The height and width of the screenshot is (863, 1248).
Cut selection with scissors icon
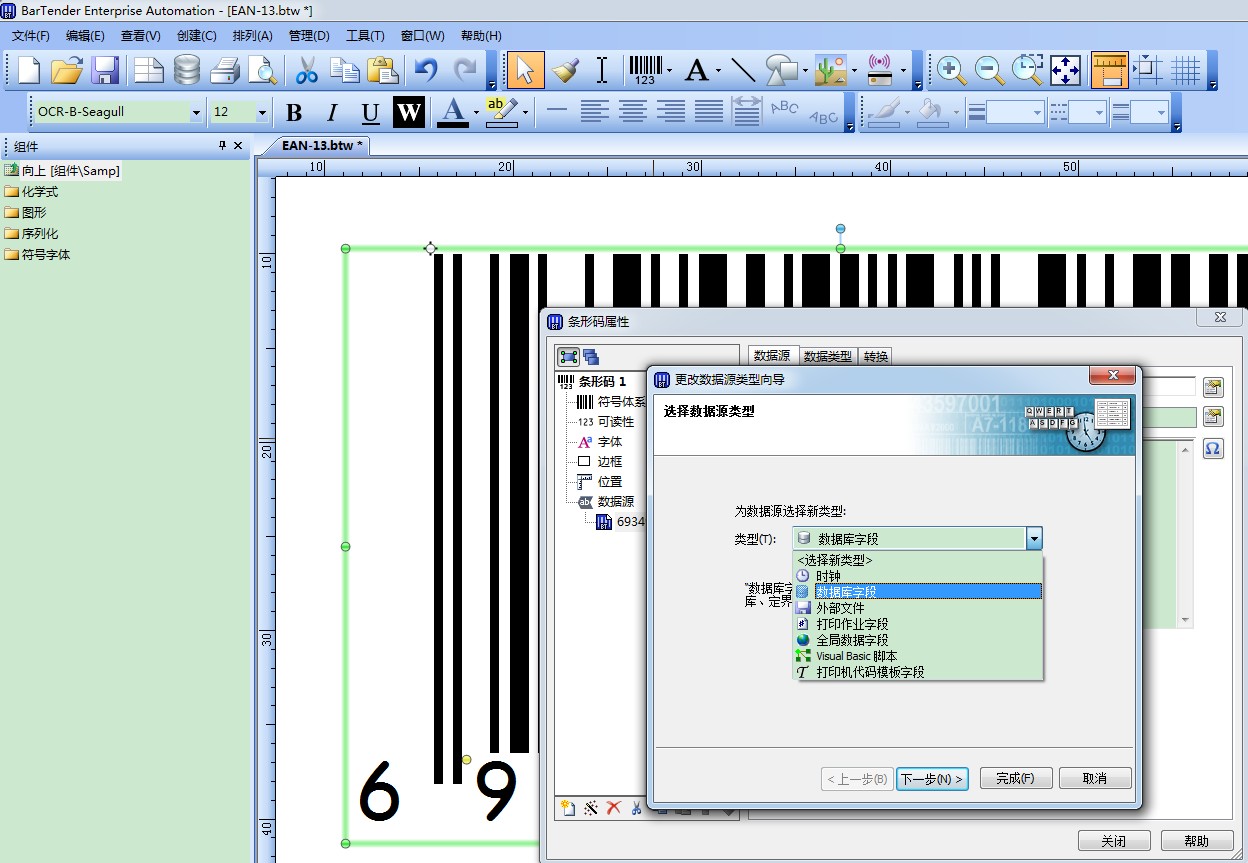pos(306,71)
